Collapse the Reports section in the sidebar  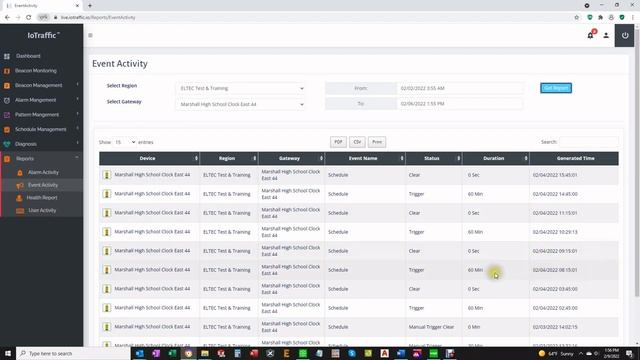(41, 158)
